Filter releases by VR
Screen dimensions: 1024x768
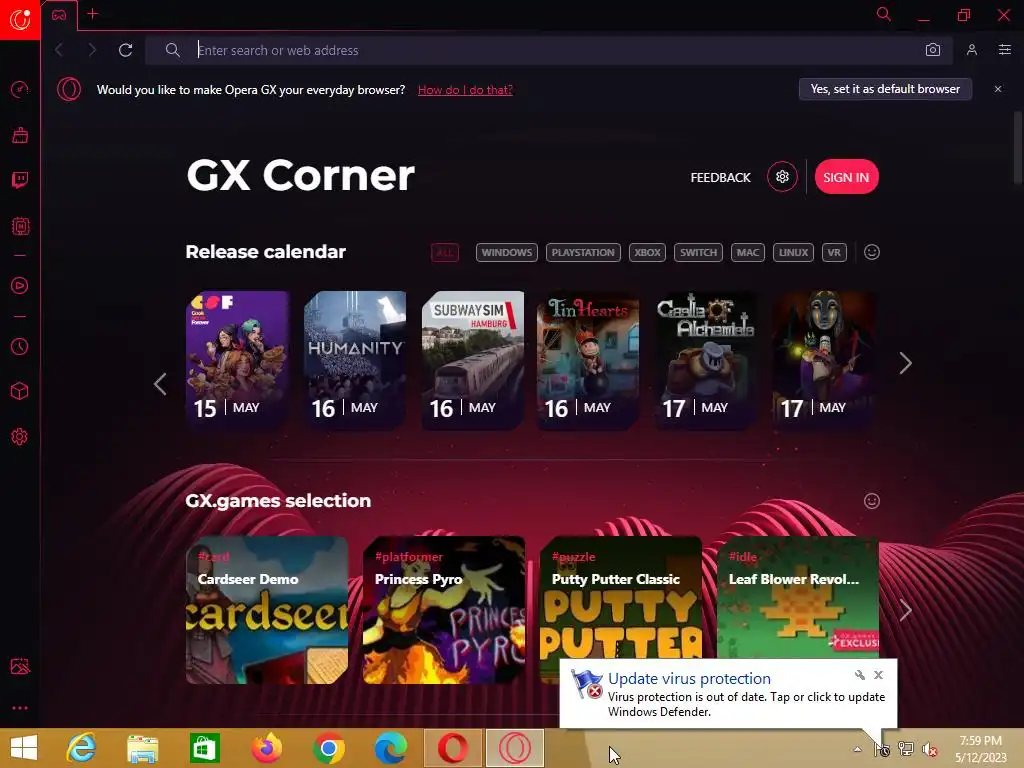coord(834,252)
